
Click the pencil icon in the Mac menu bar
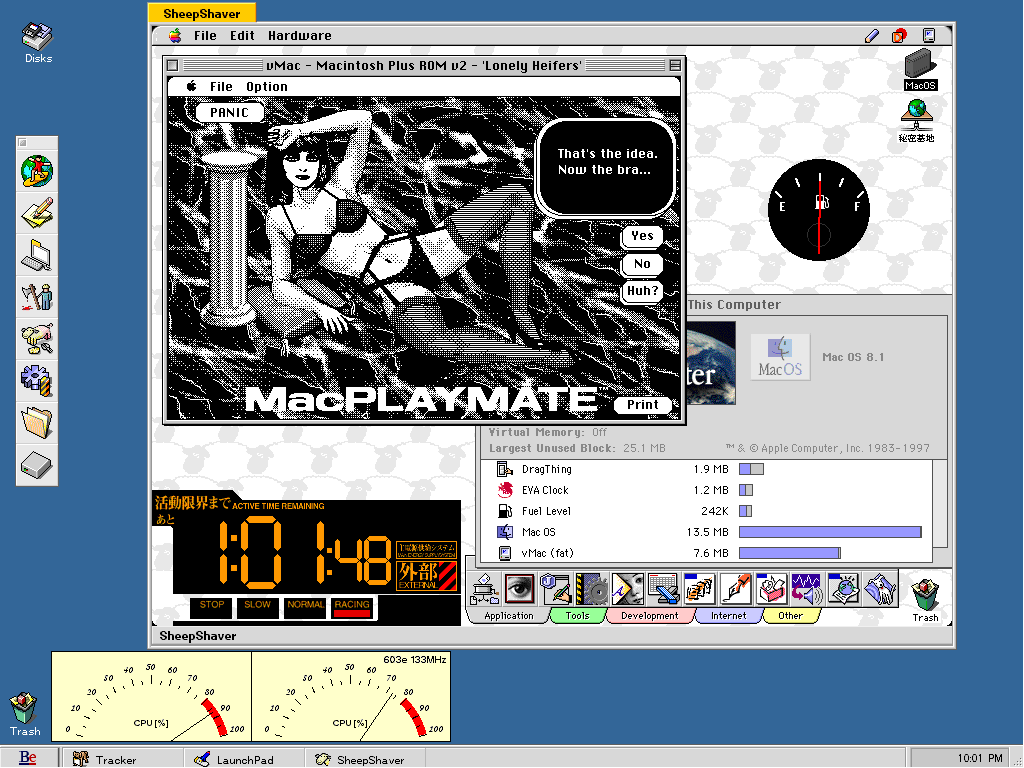tap(872, 36)
